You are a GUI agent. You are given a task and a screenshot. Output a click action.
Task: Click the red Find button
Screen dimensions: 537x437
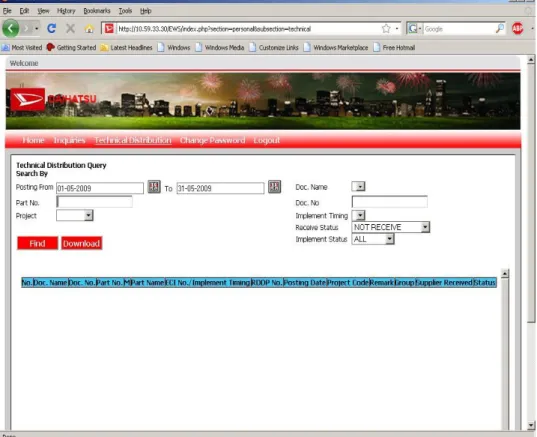(37, 243)
